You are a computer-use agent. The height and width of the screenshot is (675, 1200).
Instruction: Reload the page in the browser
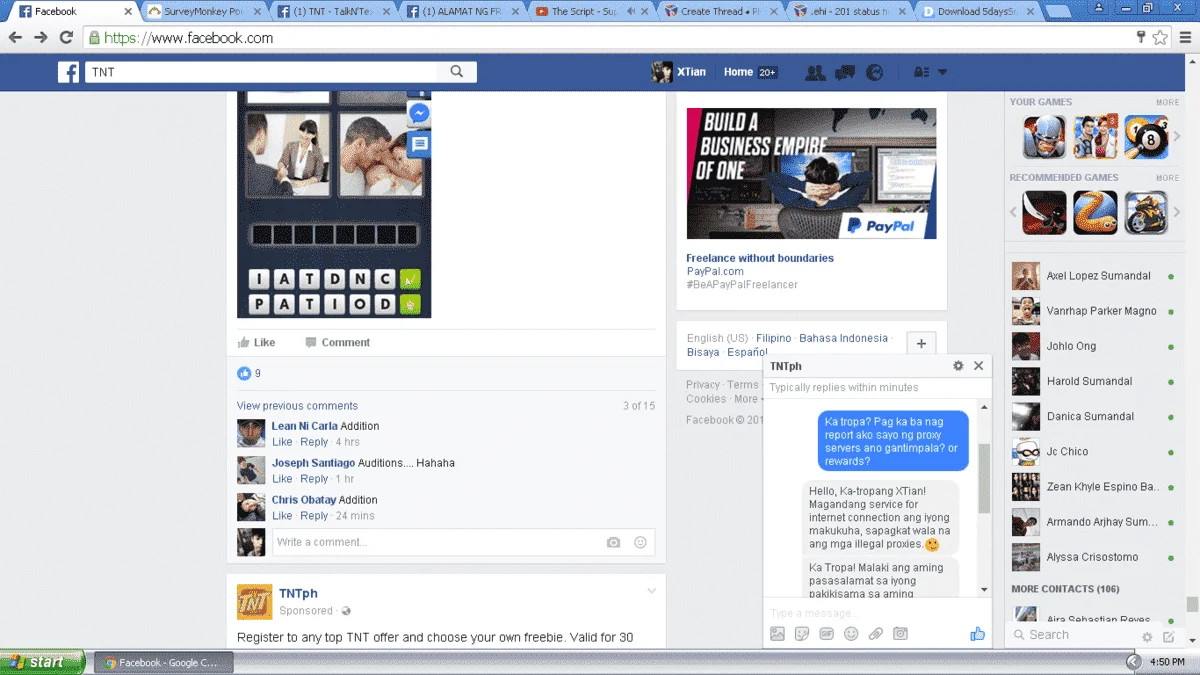coord(66,38)
